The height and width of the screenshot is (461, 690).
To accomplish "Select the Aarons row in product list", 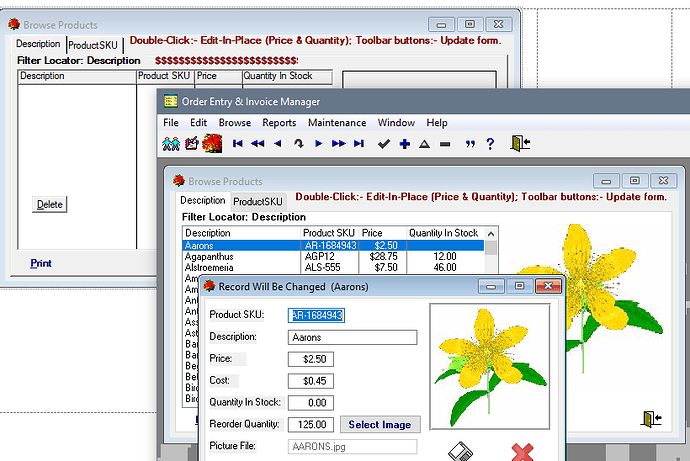I will coord(333,245).
